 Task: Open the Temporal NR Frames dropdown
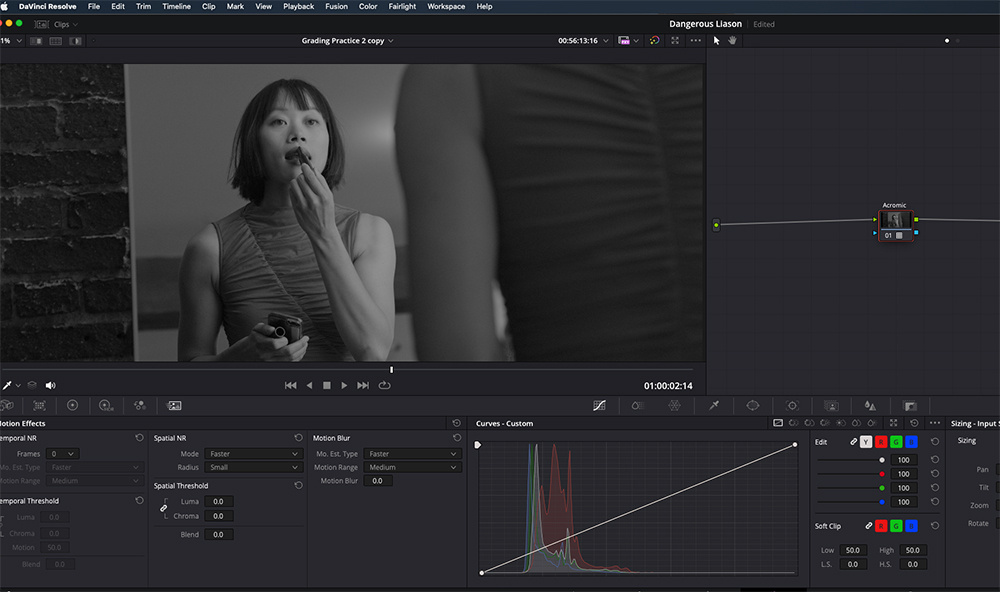pyautogui.click(x=62, y=454)
